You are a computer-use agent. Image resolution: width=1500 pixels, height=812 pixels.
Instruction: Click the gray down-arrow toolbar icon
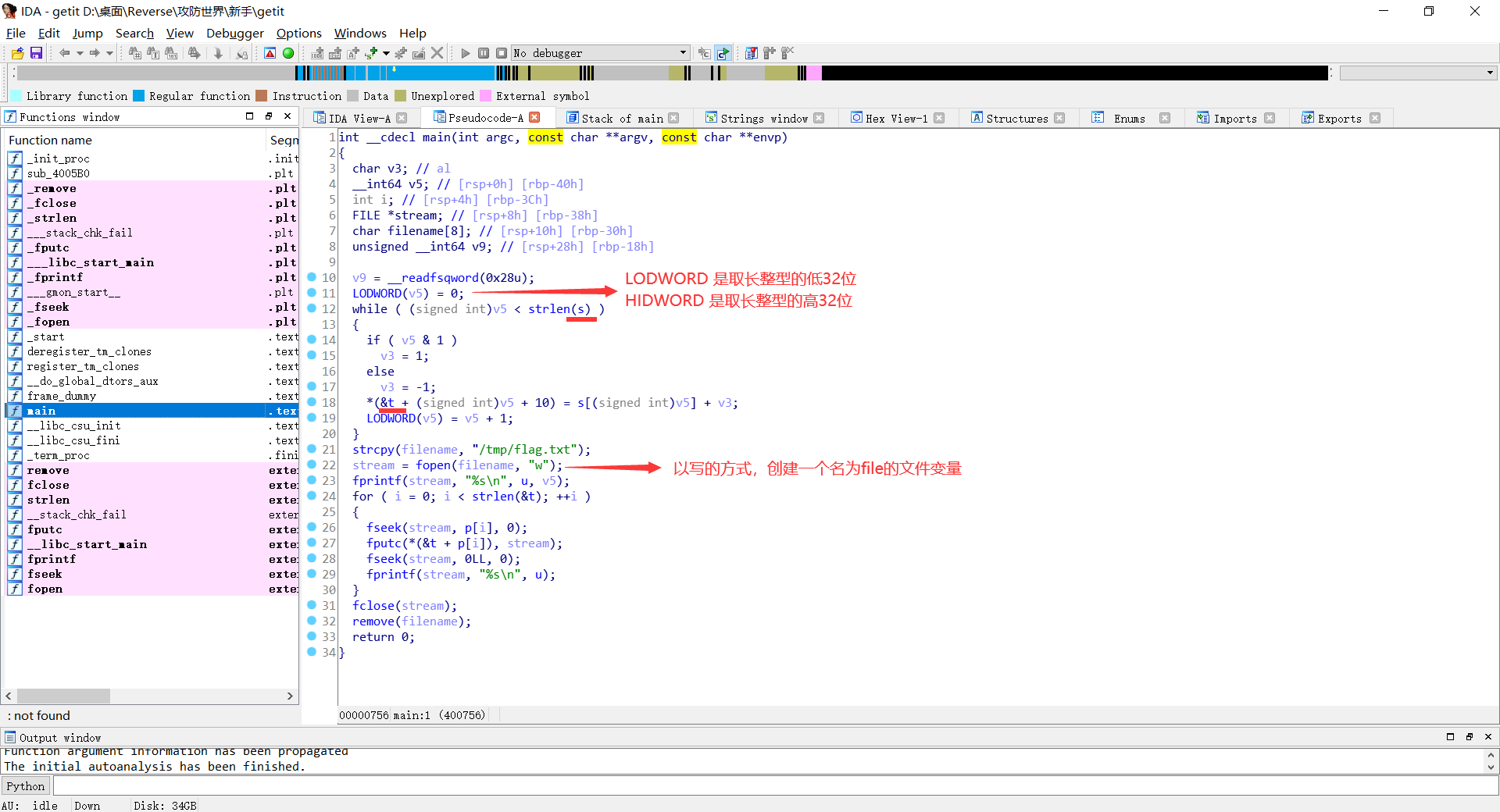[x=218, y=53]
